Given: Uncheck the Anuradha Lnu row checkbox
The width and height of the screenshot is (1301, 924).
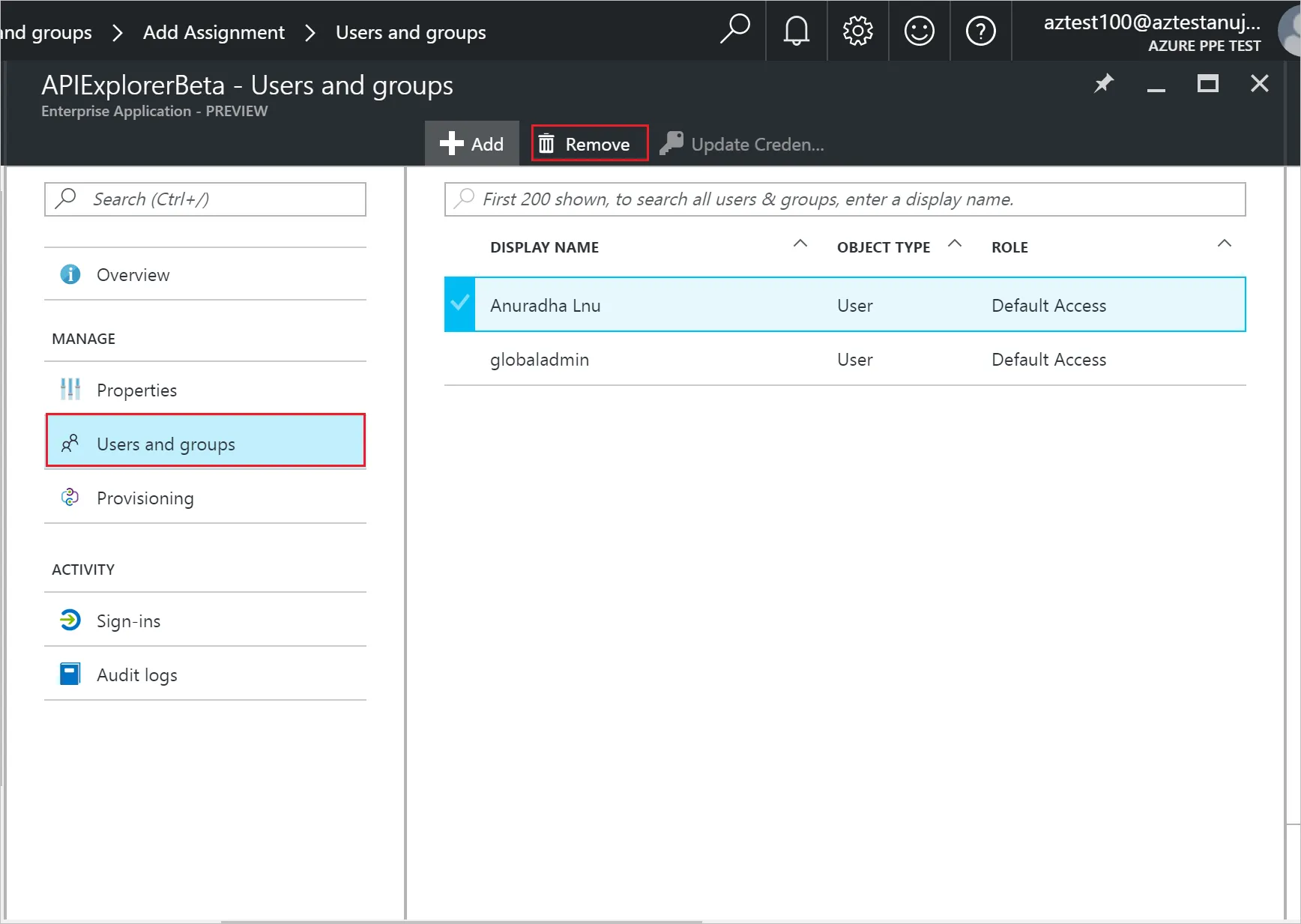Looking at the screenshot, I should pyautogui.click(x=459, y=304).
